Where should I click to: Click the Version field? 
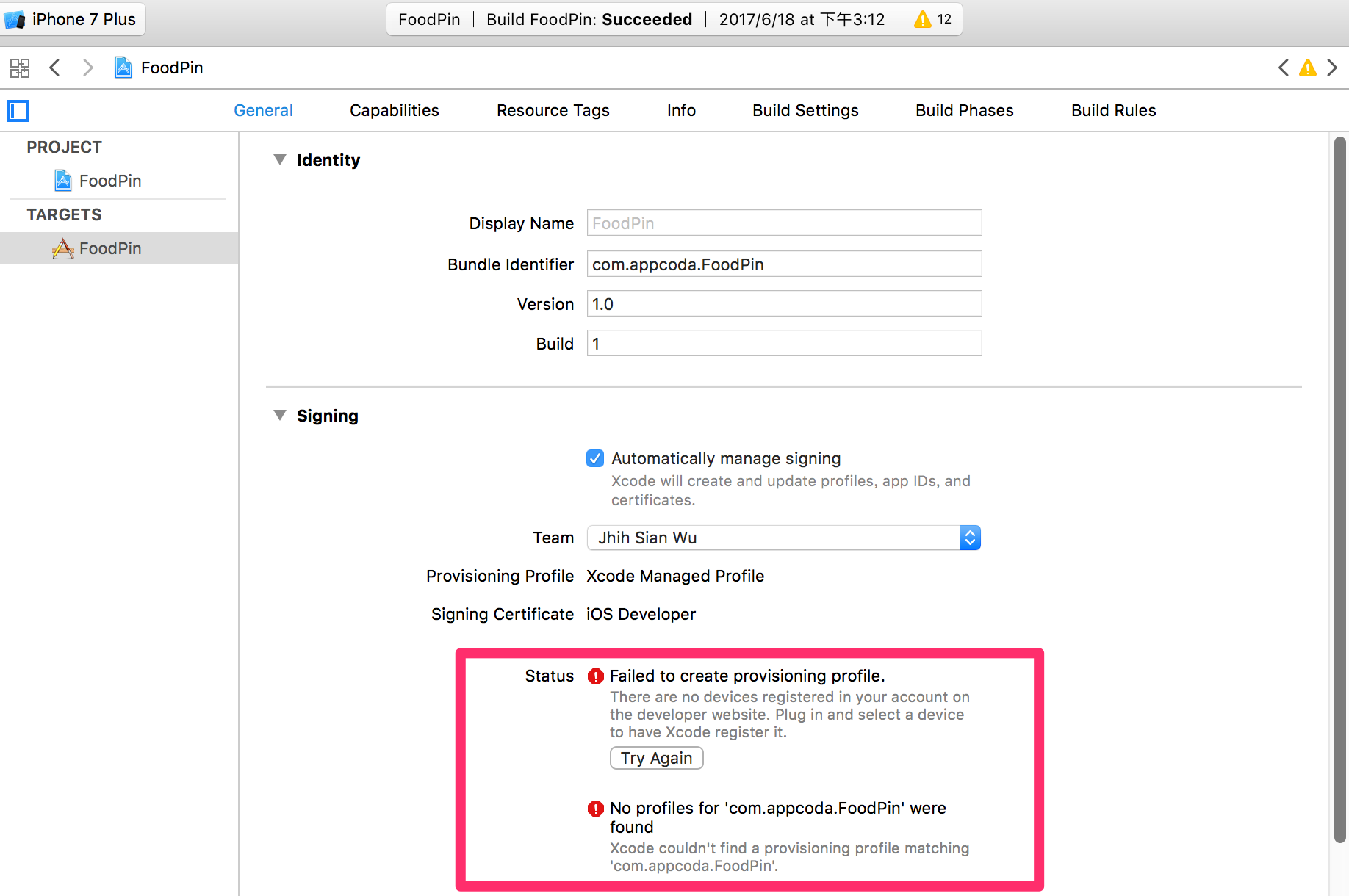pyautogui.click(x=784, y=304)
